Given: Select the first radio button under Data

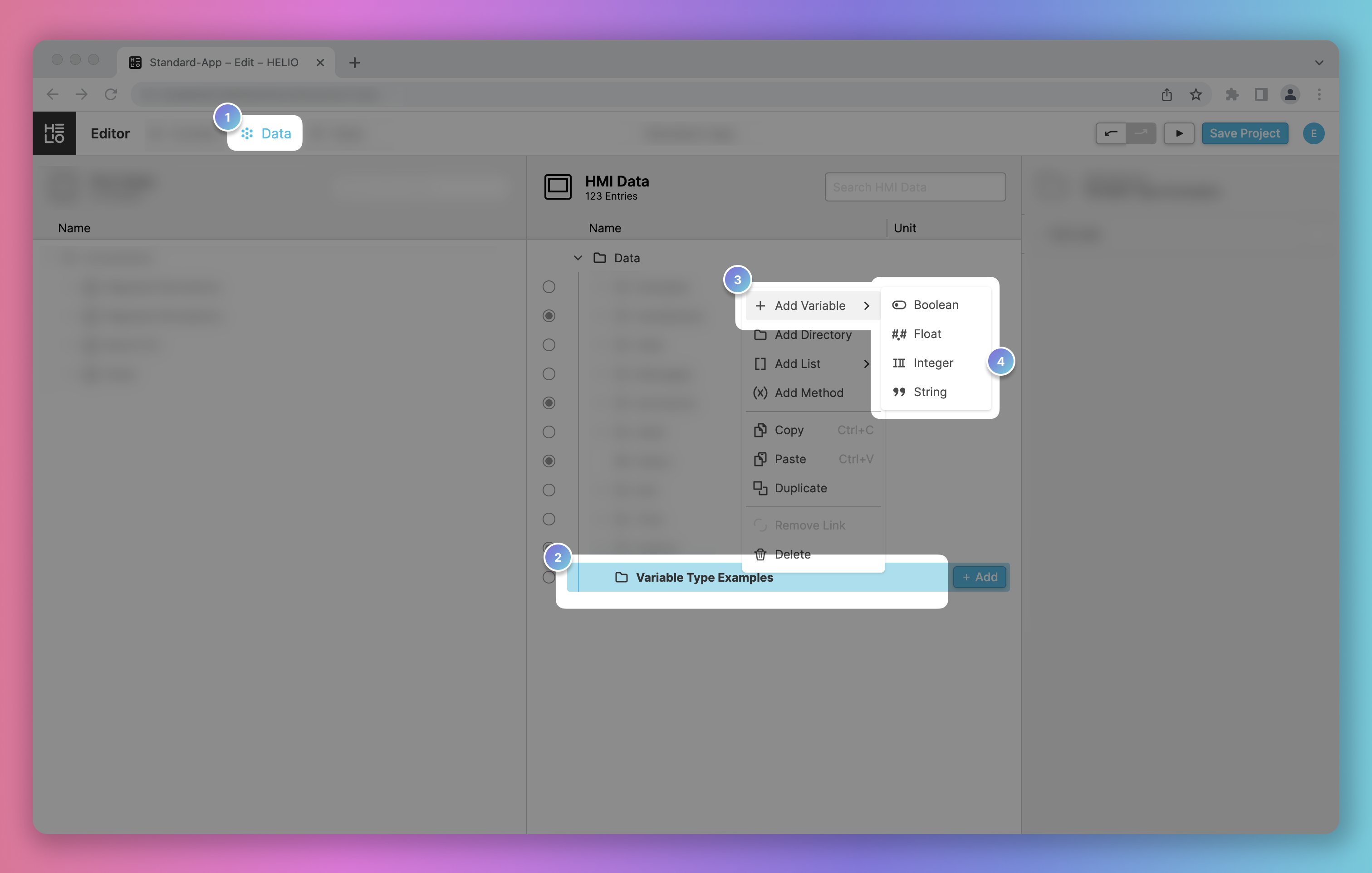Looking at the screenshot, I should point(549,287).
